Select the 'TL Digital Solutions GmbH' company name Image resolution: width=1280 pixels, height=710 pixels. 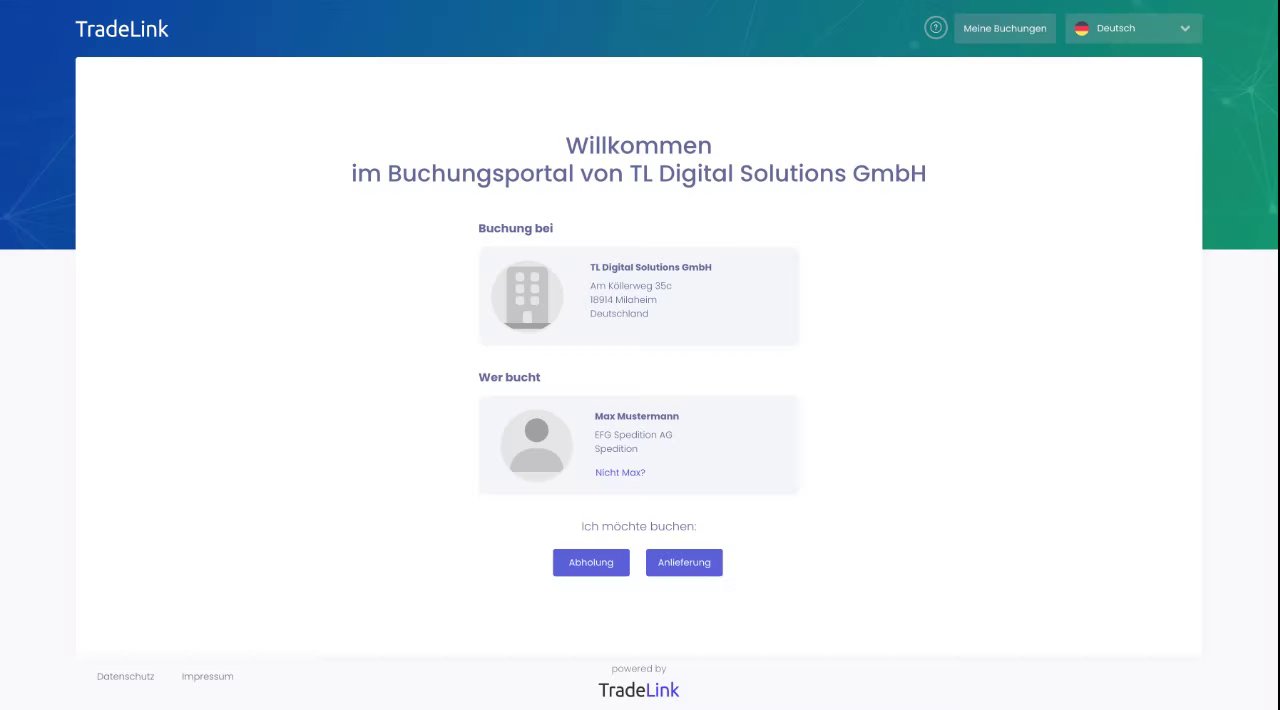click(651, 267)
